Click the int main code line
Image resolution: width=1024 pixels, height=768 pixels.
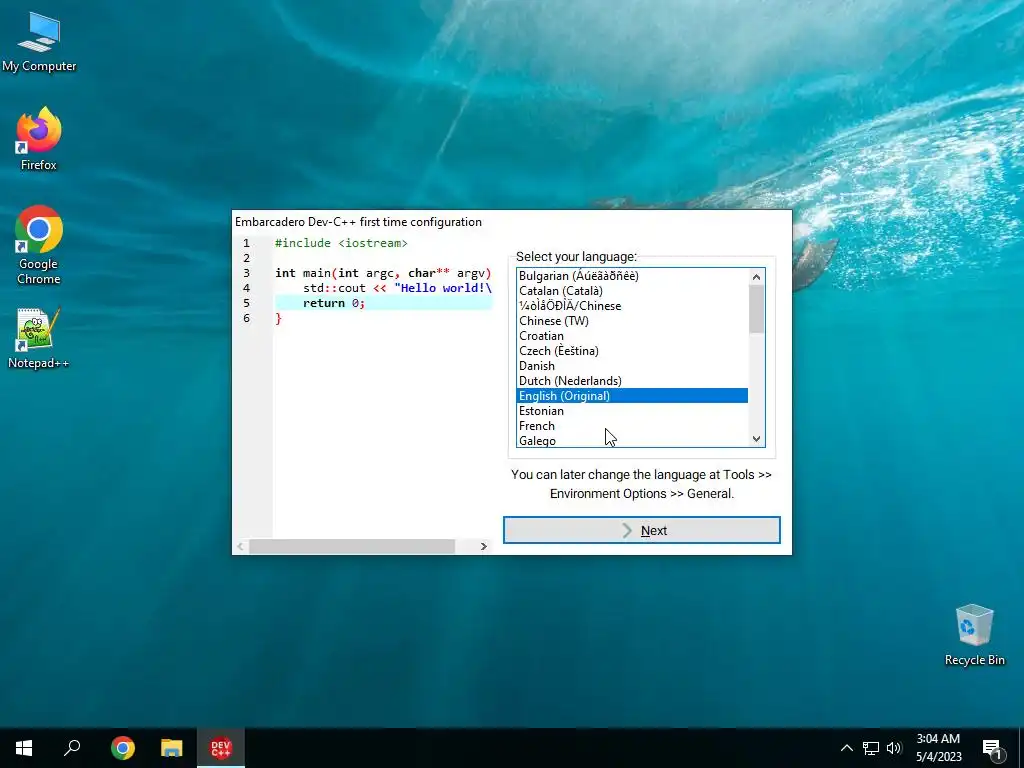[383, 273]
